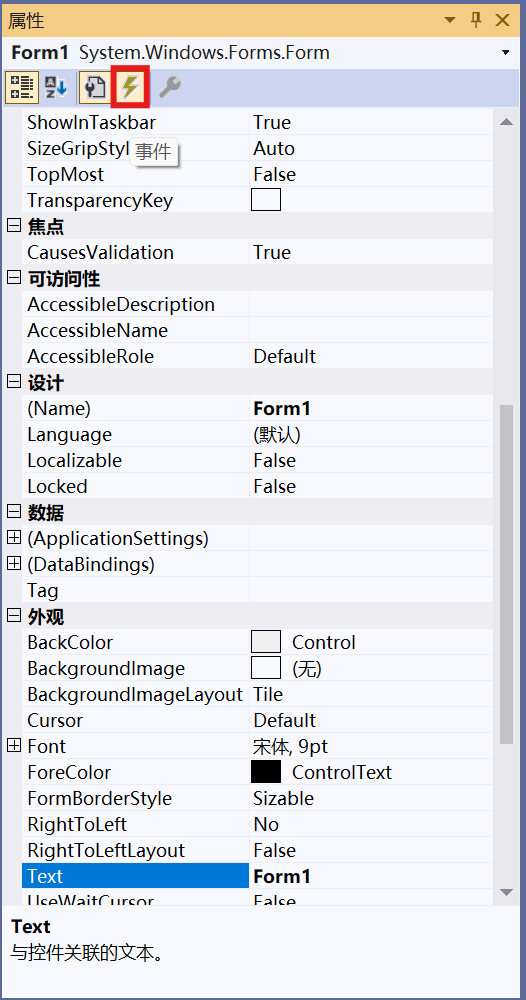Click the scrollbar down arrow
This screenshot has height=1000, width=526.
(506, 892)
